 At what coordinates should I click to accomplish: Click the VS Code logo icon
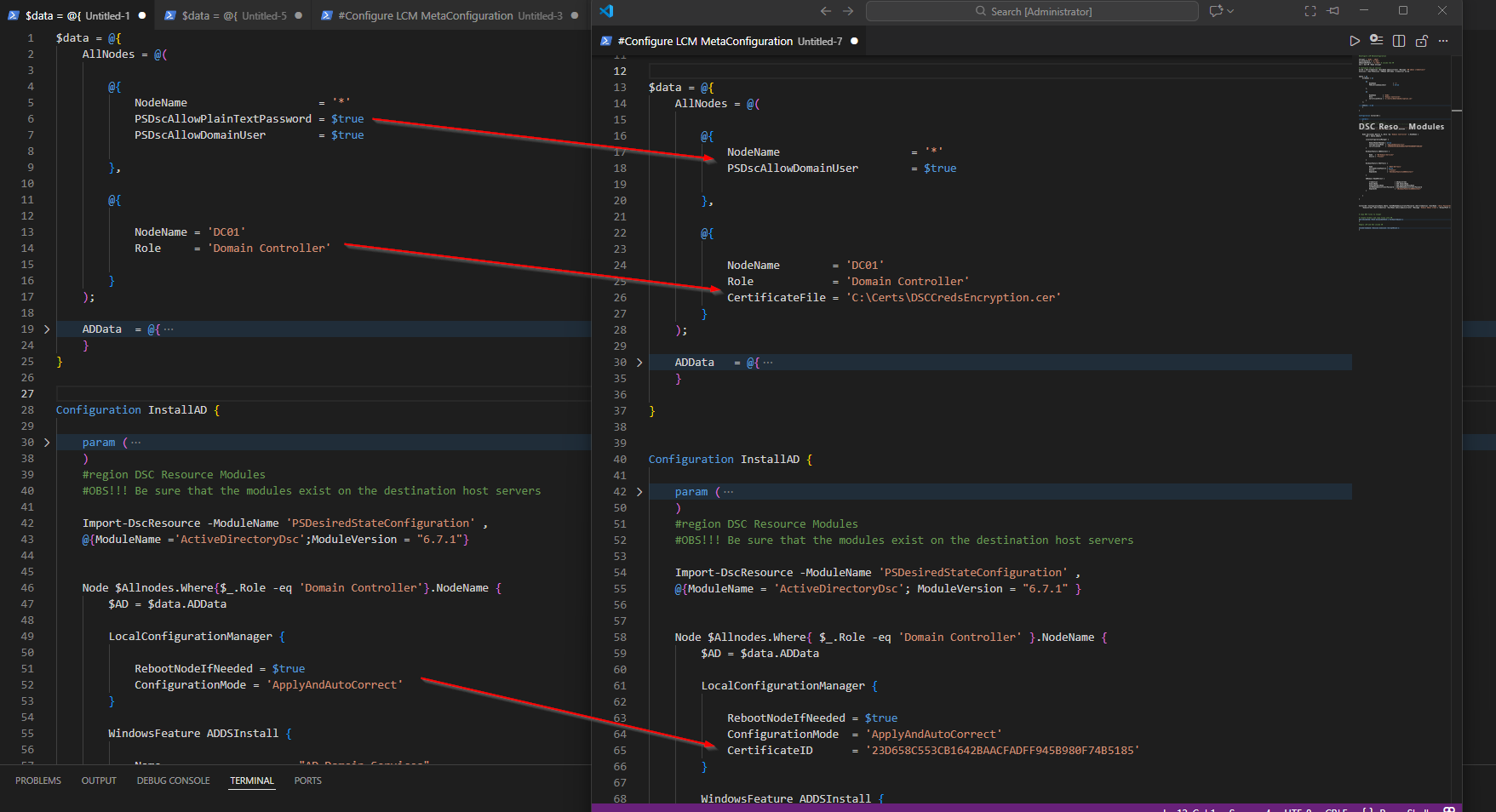(x=606, y=11)
